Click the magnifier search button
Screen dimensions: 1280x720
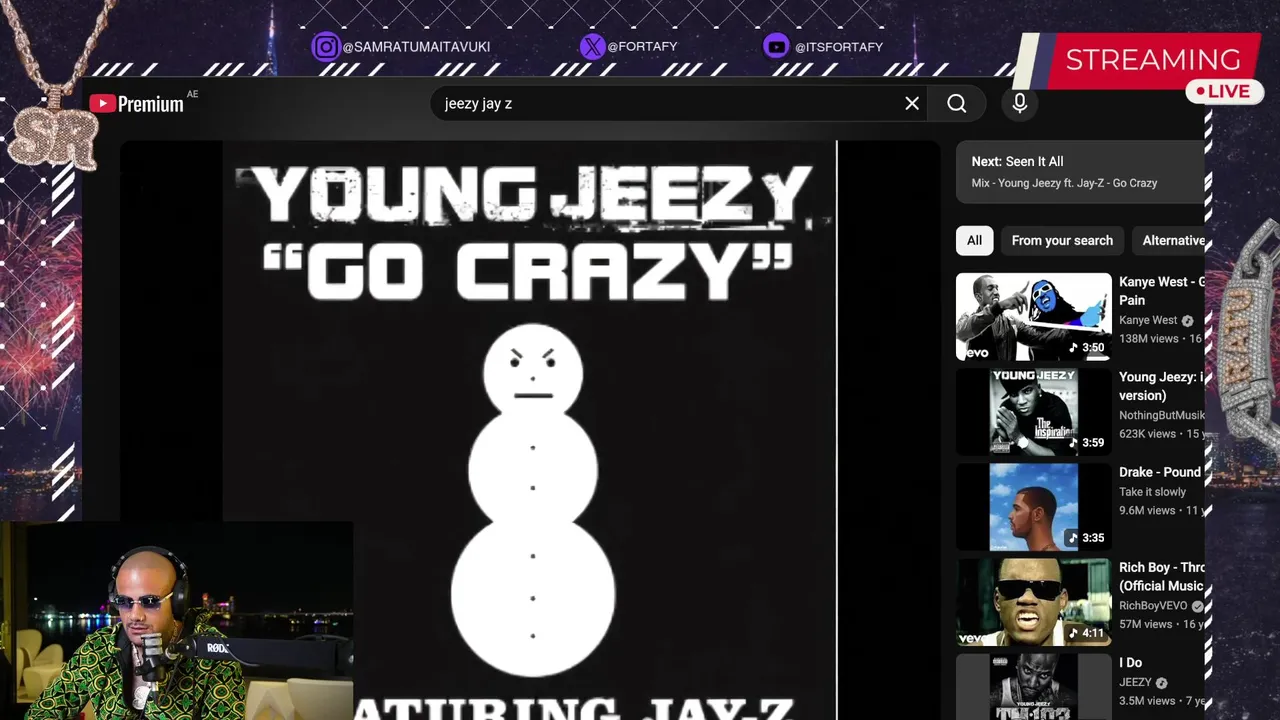point(957,103)
